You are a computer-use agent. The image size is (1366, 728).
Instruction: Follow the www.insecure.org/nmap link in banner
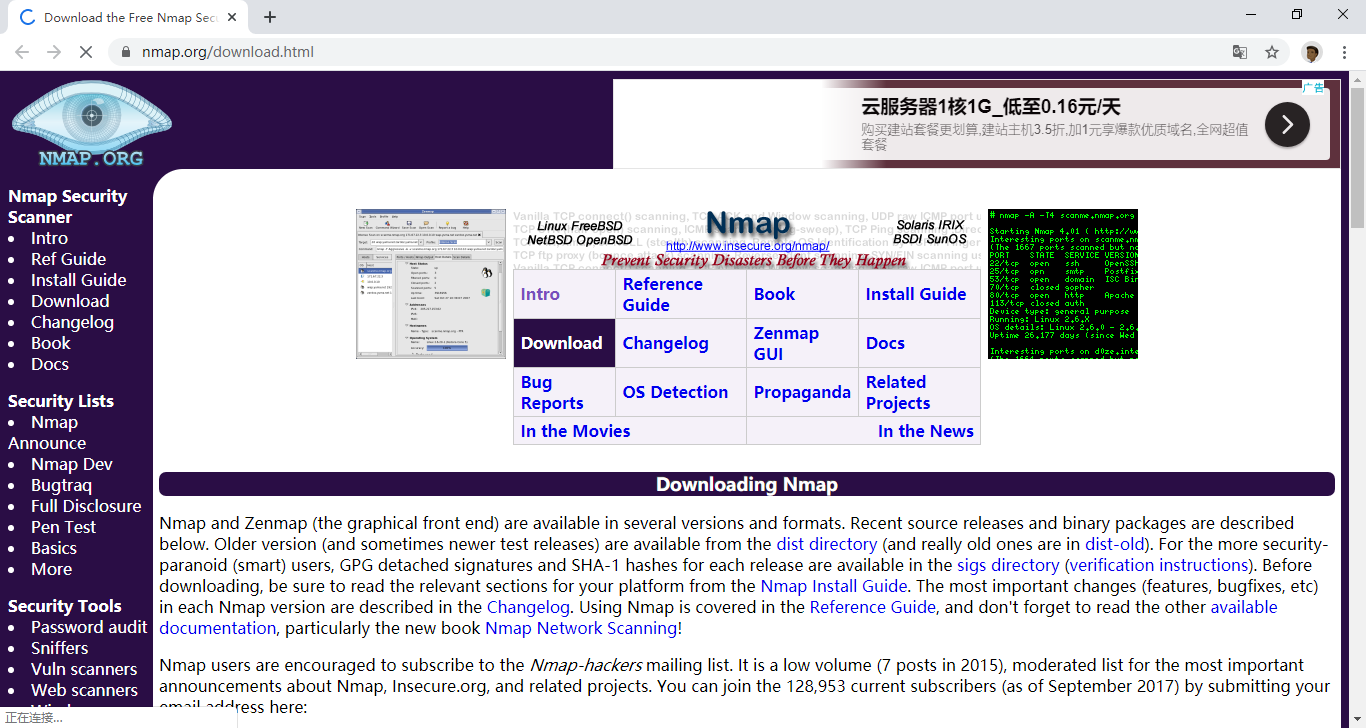point(747,246)
